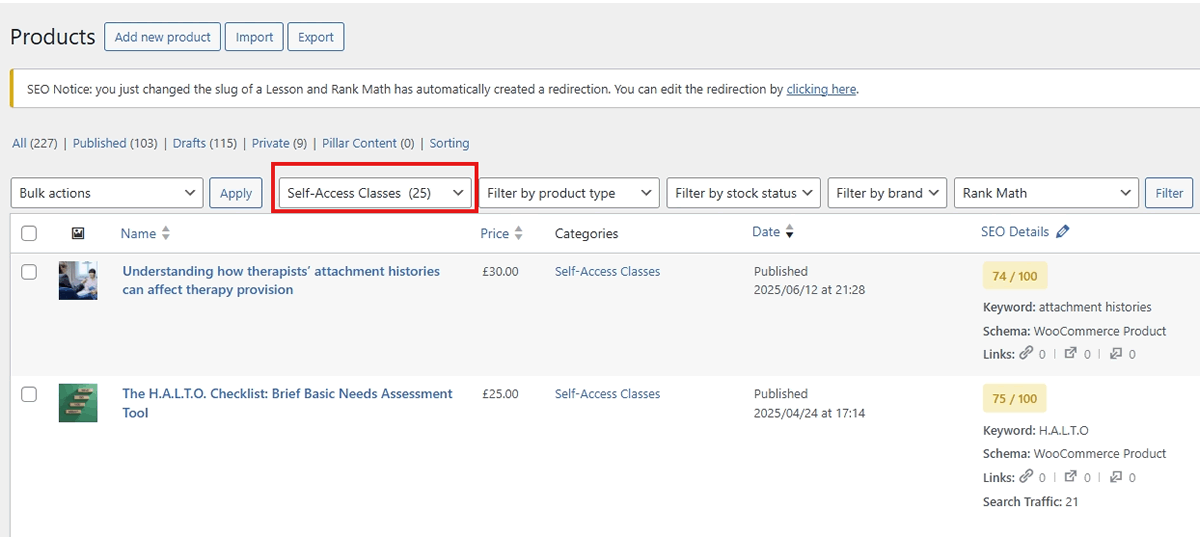Viewport: 1200px width, 537px height.
Task: Tick checkbox for attachment histories product
Action: [29, 272]
